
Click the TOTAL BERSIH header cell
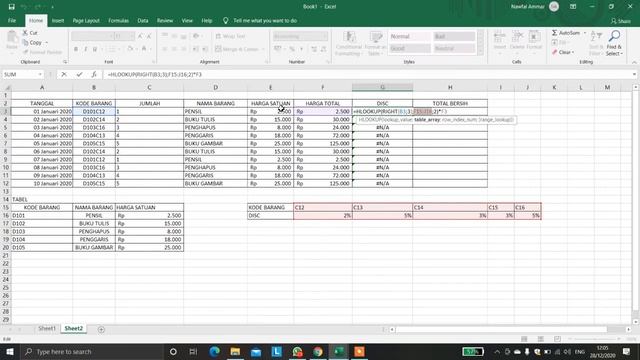point(450,103)
